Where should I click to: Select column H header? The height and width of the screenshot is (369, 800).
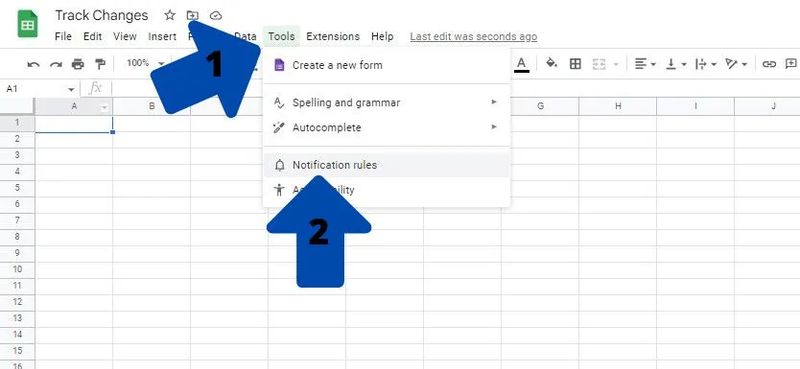pyautogui.click(x=618, y=106)
